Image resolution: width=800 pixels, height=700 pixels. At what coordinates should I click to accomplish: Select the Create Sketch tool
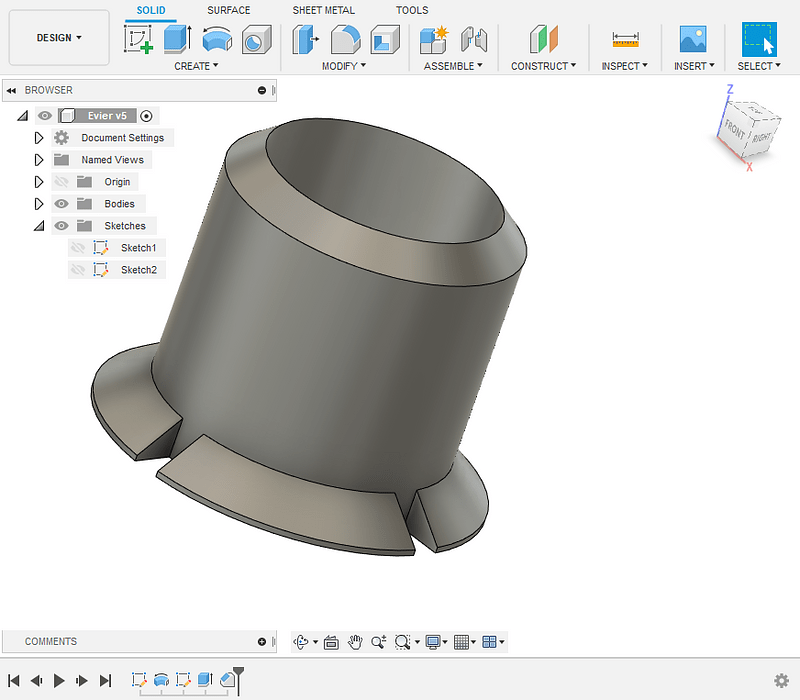click(x=138, y=39)
